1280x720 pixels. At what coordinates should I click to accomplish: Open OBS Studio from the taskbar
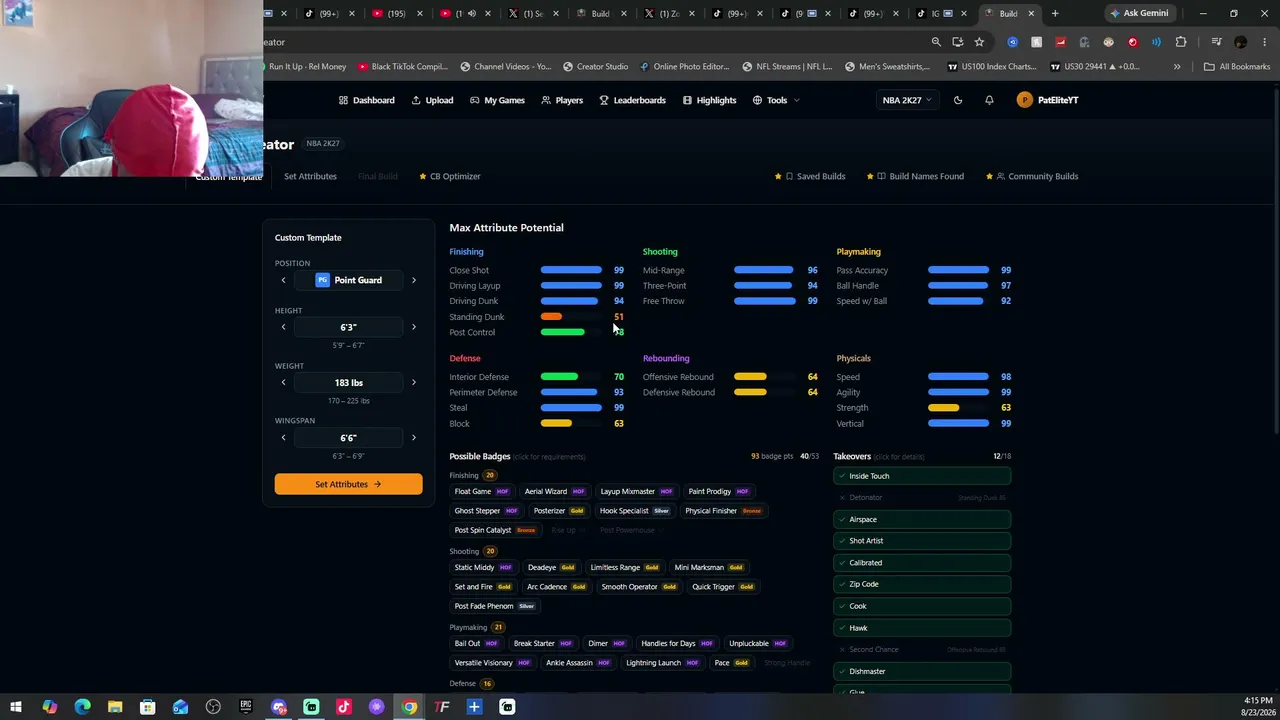[x=213, y=707]
